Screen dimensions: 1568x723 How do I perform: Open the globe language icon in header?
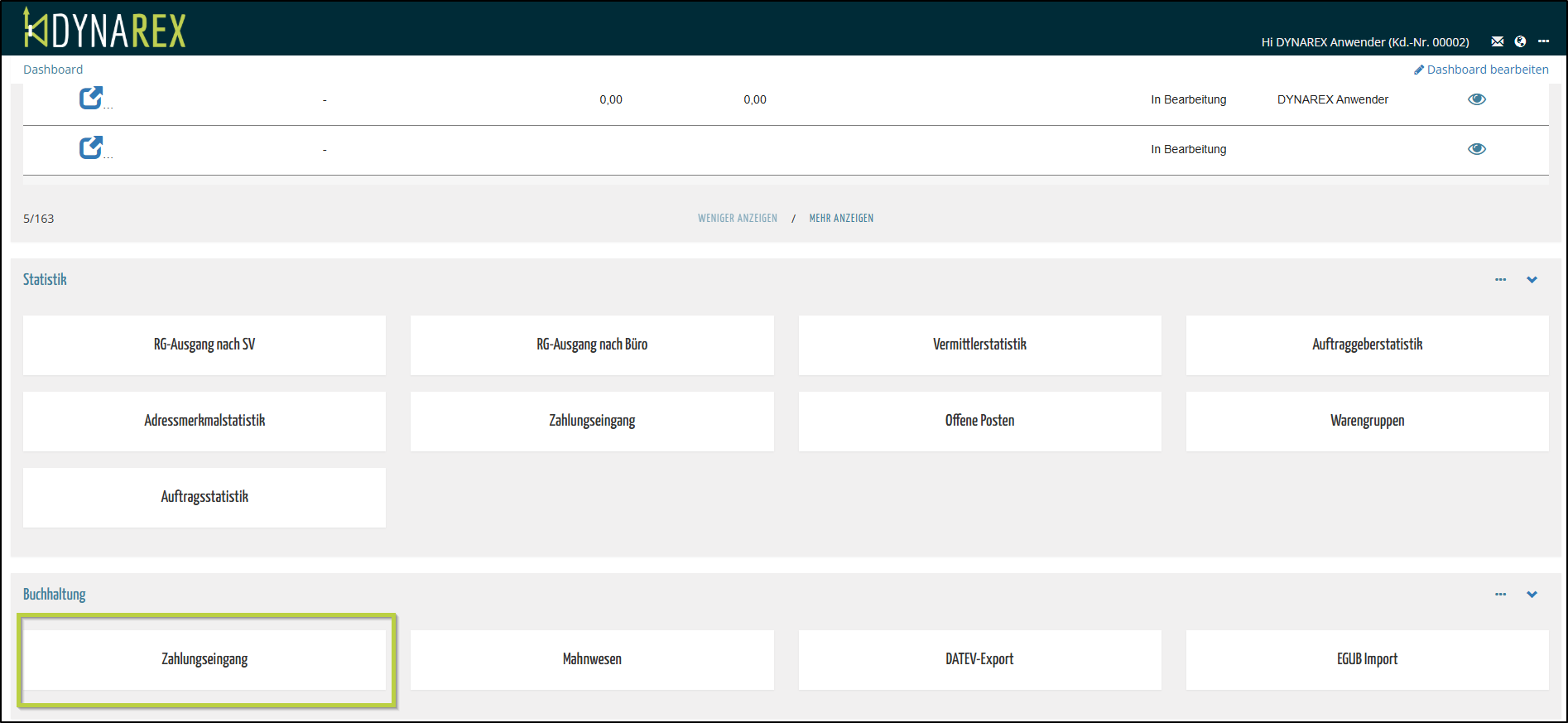(x=1520, y=41)
